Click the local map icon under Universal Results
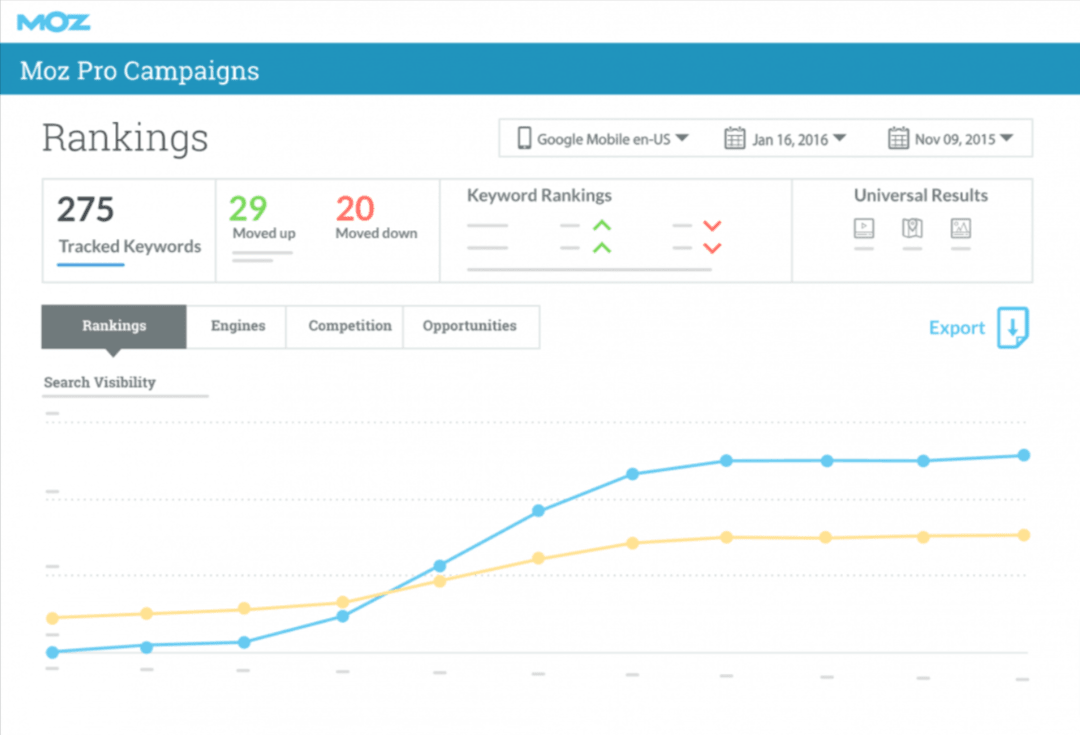This screenshot has height=735, width=1080. [911, 228]
